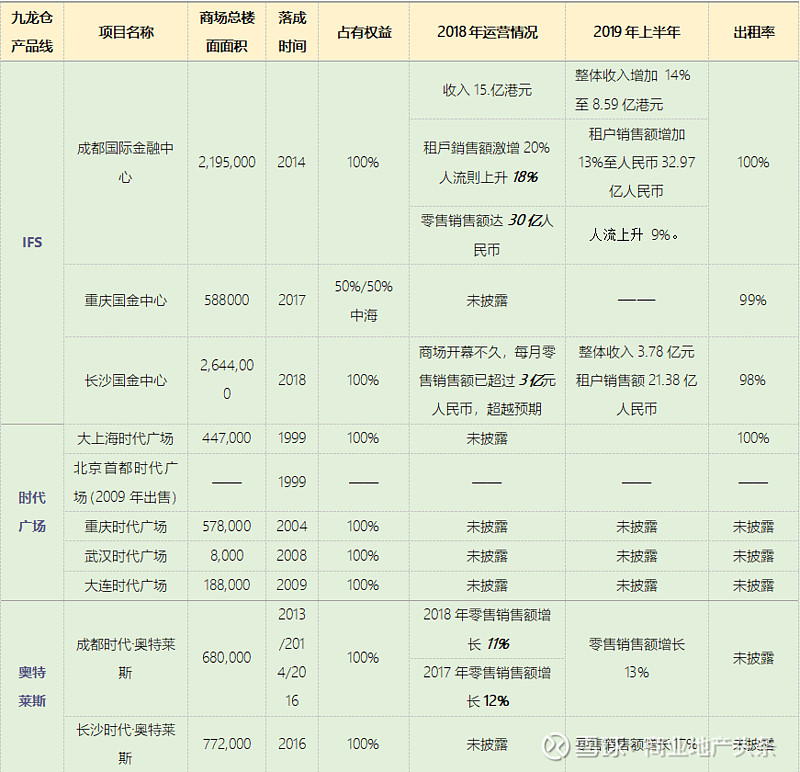Select the '大连时代广场' project cell
The width and height of the screenshot is (800, 772).
tap(126, 585)
